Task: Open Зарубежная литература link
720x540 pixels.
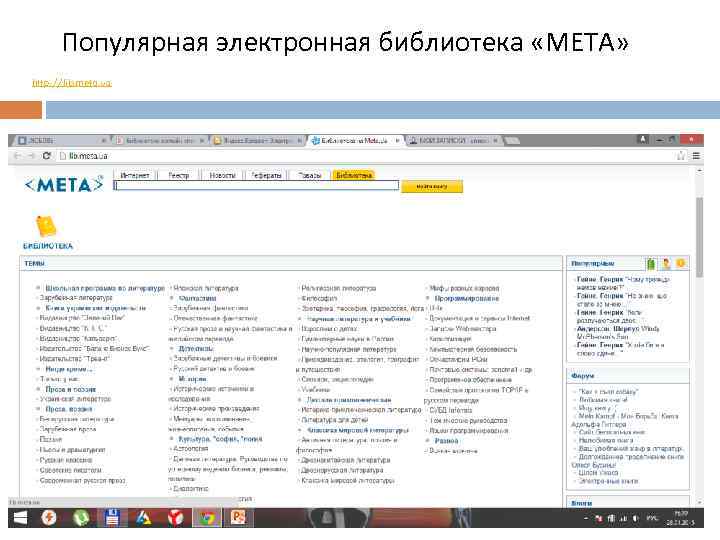Action: point(76,298)
